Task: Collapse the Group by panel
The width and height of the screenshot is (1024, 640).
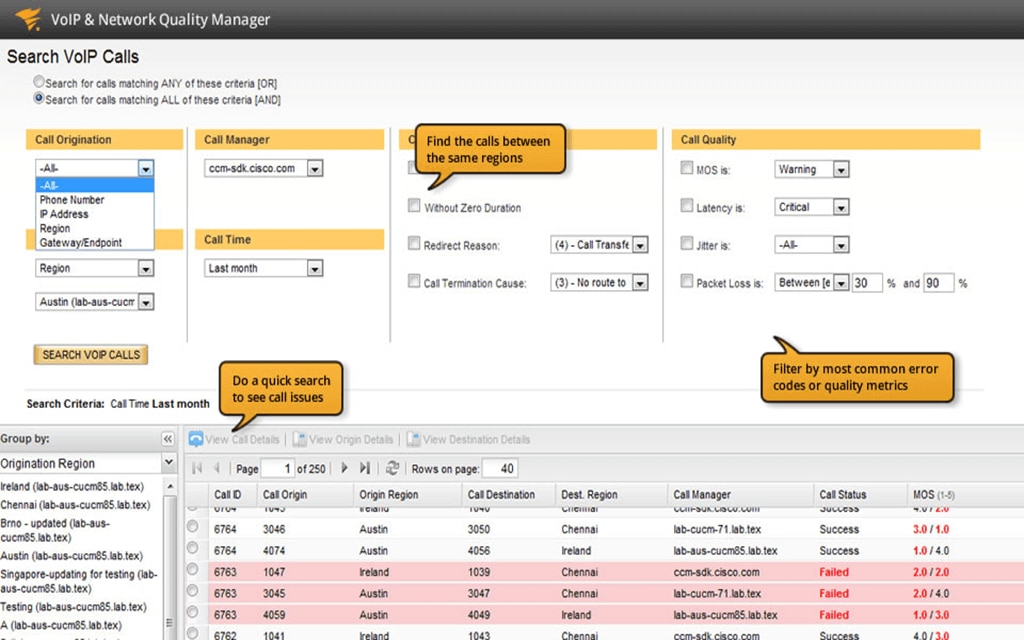Action: (x=167, y=439)
